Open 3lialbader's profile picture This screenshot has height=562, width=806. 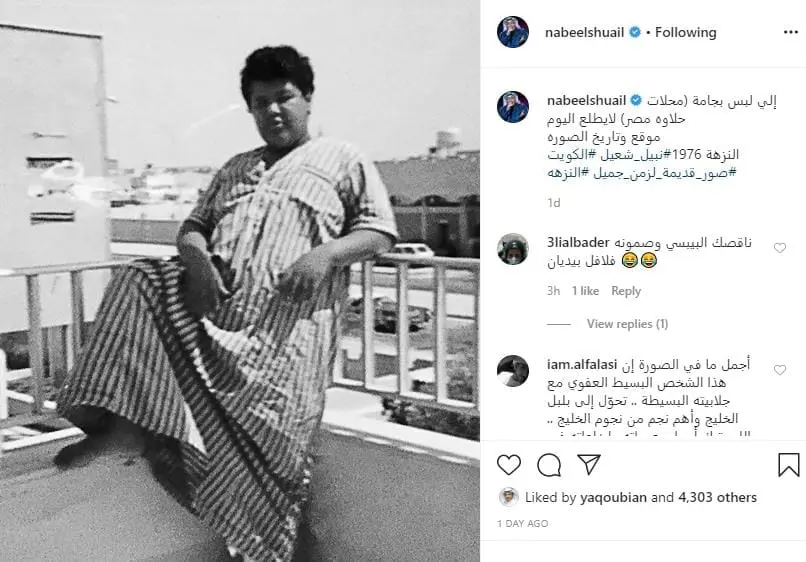click(512, 249)
